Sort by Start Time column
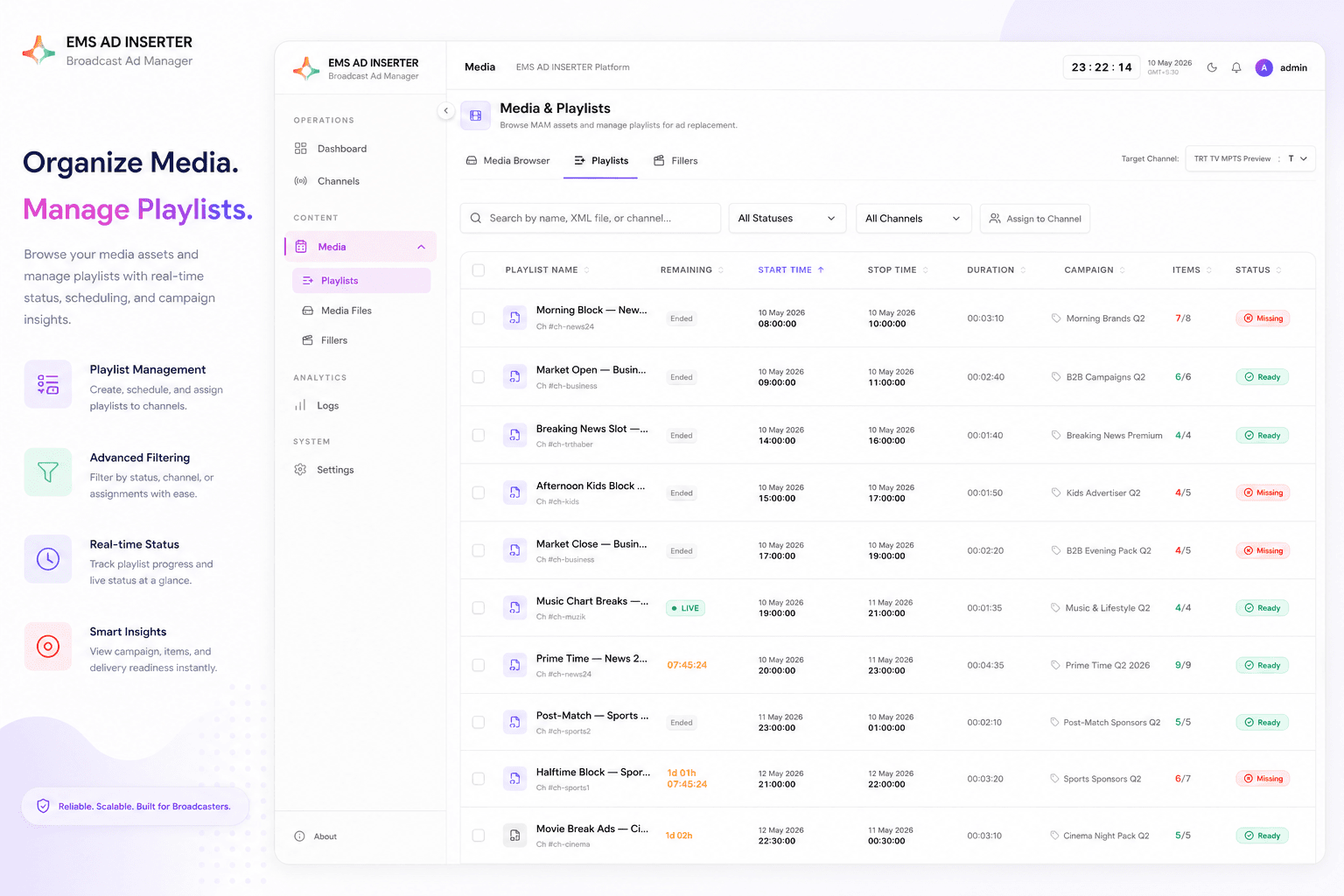The height and width of the screenshot is (896, 1344). 791,269
